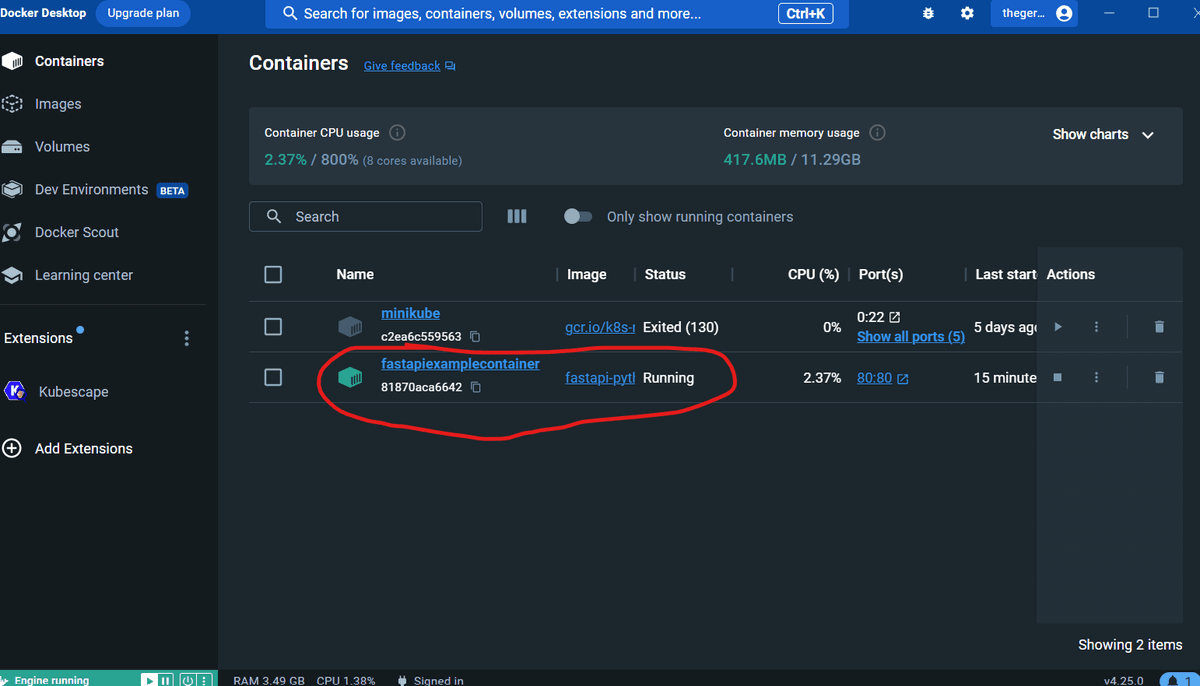Open the user account menu
1200x686 pixels.
(1034, 14)
